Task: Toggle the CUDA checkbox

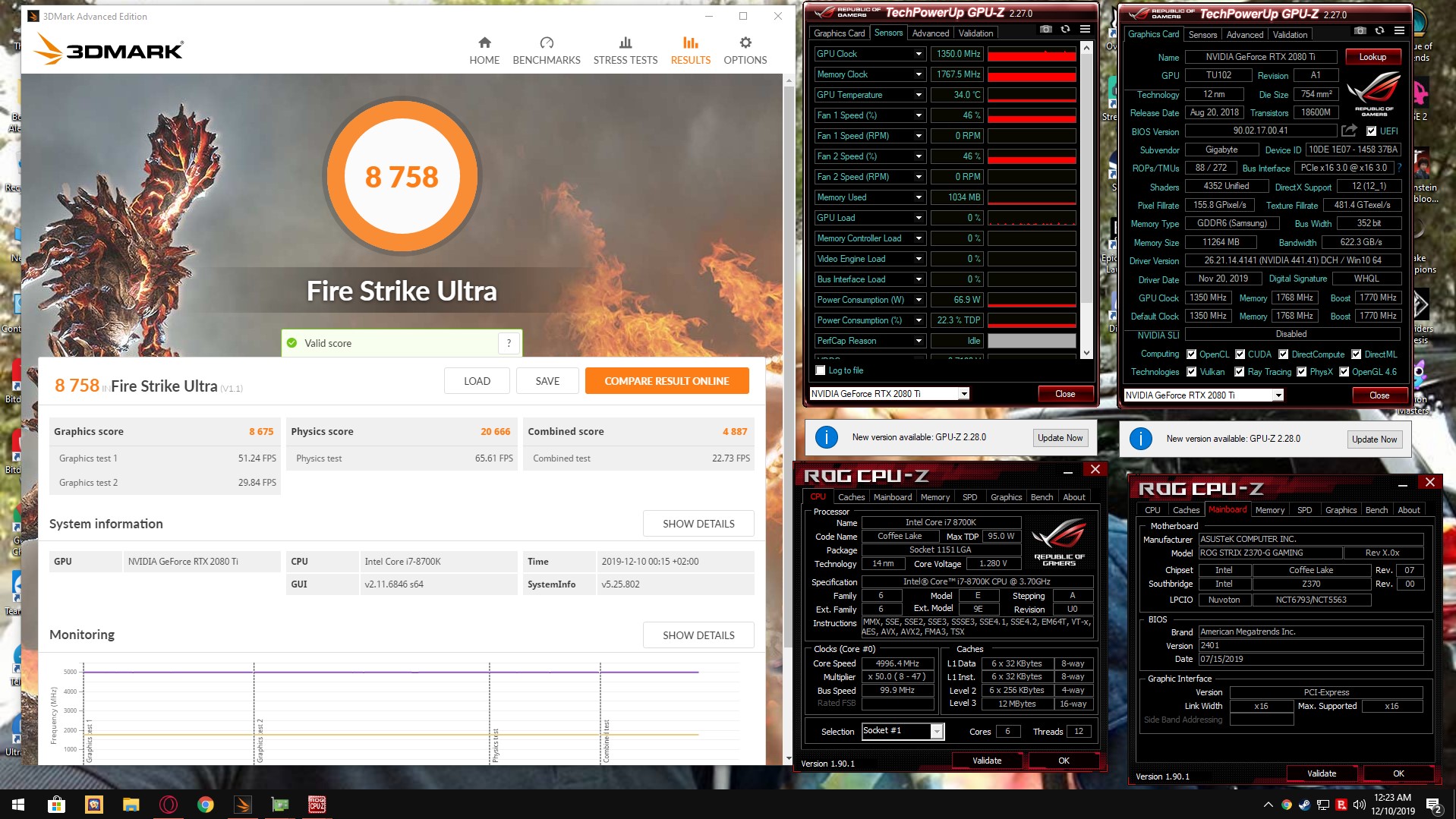Action: point(1240,354)
